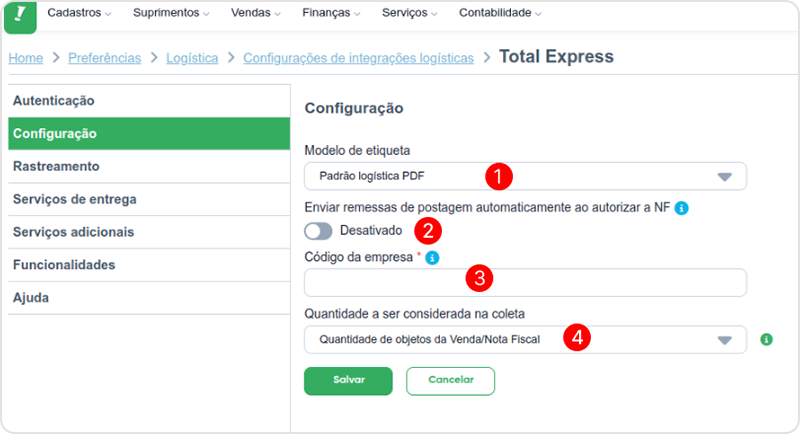Open the Serviços menu

[410, 14]
